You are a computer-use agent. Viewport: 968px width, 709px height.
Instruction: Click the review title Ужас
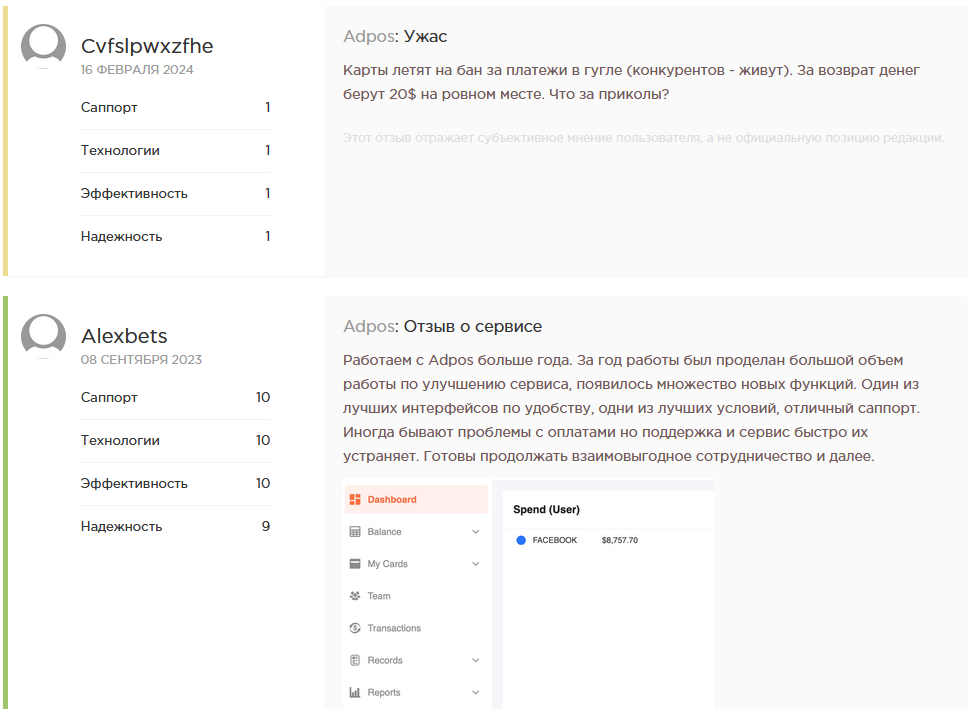coord(425,36)
